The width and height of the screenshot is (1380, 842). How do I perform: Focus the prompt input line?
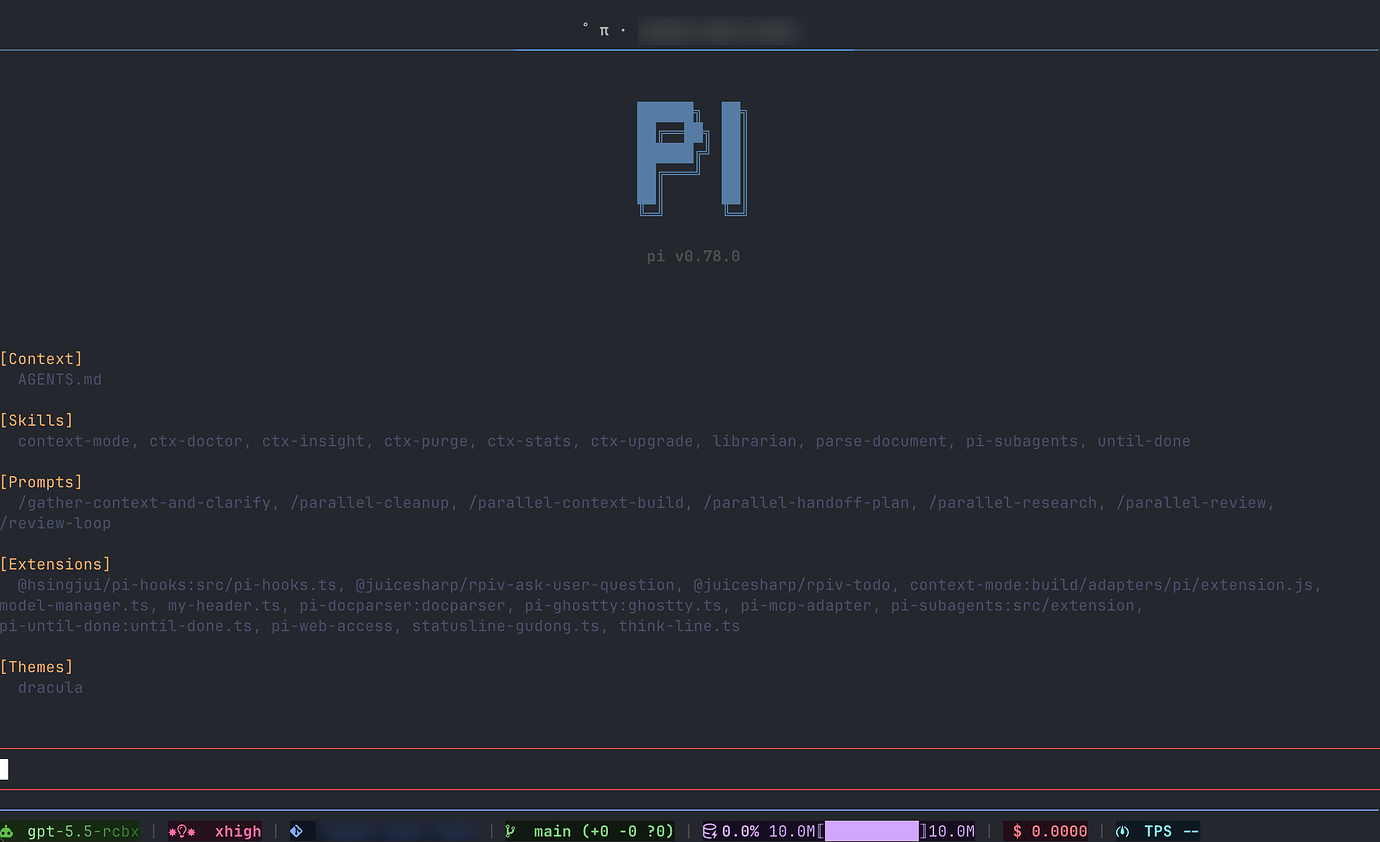(690, 769)
